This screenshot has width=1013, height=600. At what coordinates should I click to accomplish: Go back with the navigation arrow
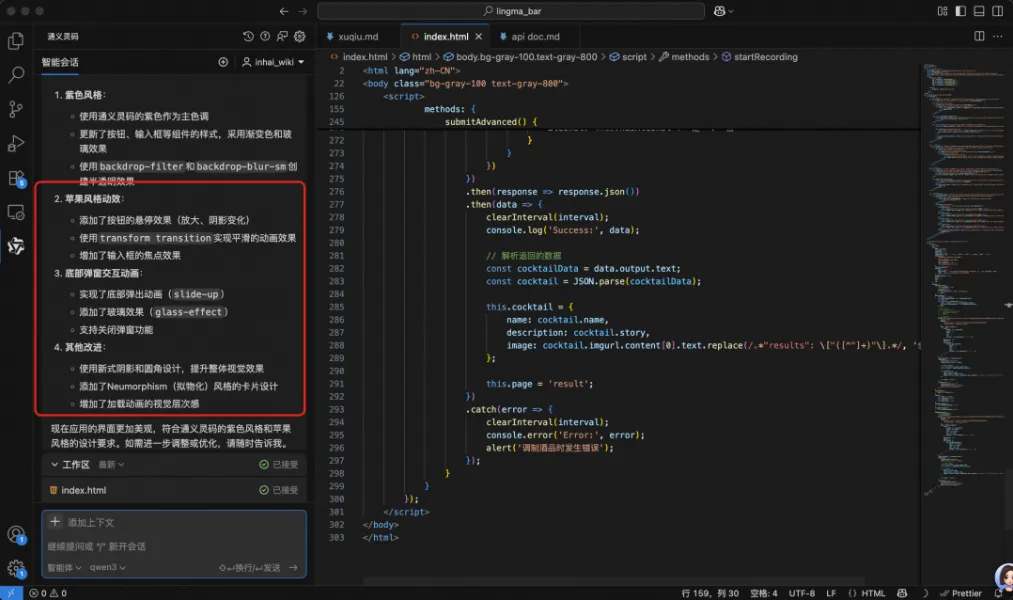(284, 11)
